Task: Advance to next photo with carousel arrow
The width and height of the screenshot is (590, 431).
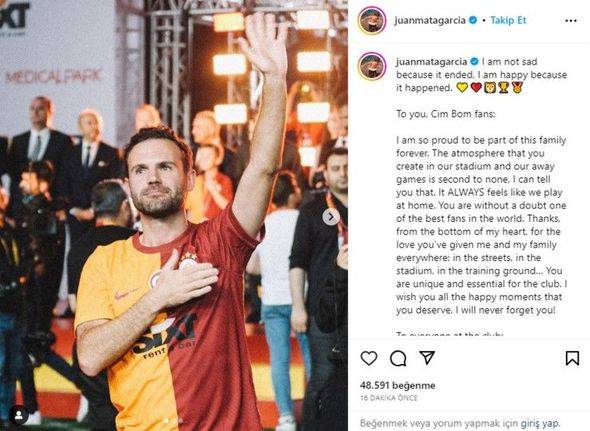Action: (331, 217)
